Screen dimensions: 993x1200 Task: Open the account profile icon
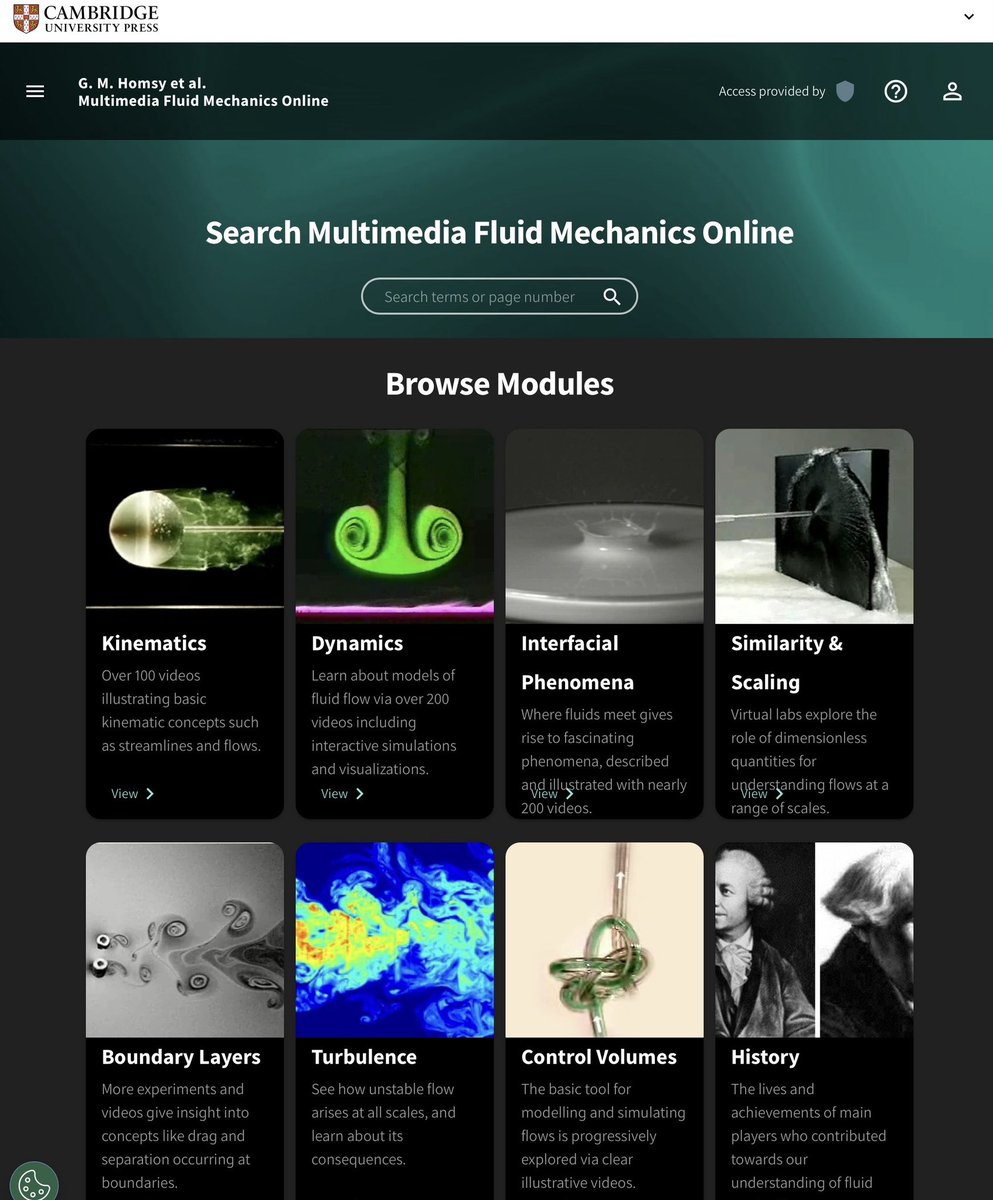(x=952, y=91)
